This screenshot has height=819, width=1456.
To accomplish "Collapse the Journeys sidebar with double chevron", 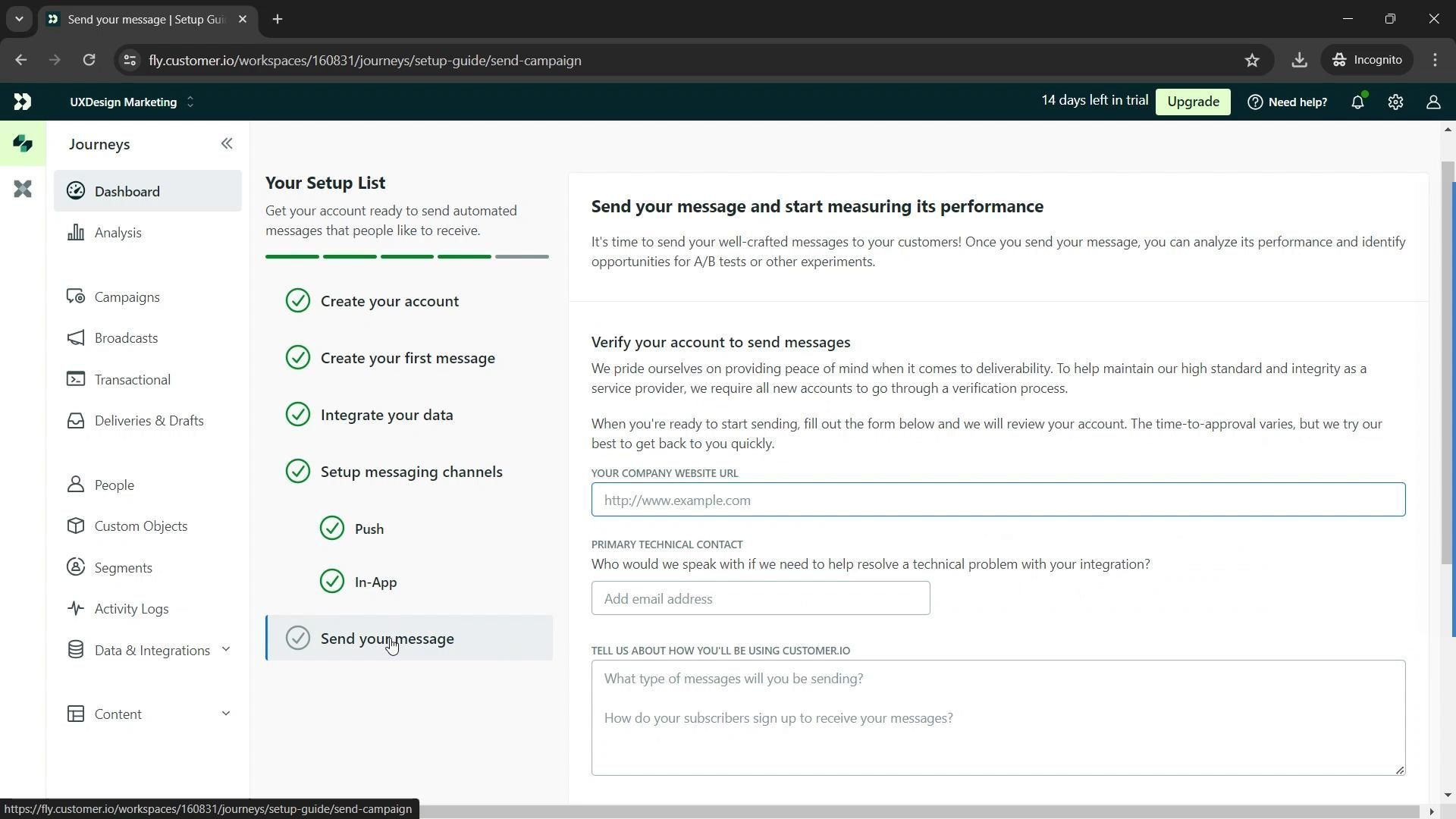I will click(x=227, y=144).
